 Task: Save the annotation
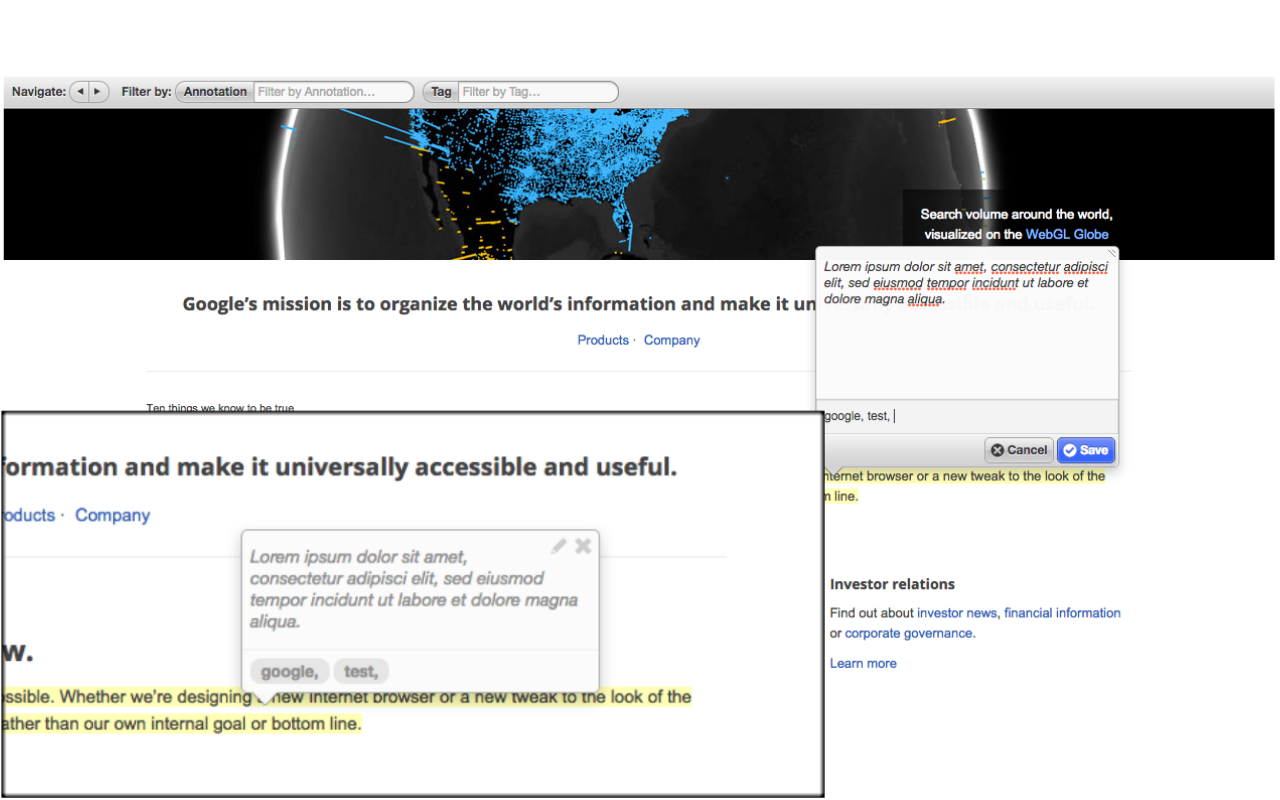[x=1085, y=450]
